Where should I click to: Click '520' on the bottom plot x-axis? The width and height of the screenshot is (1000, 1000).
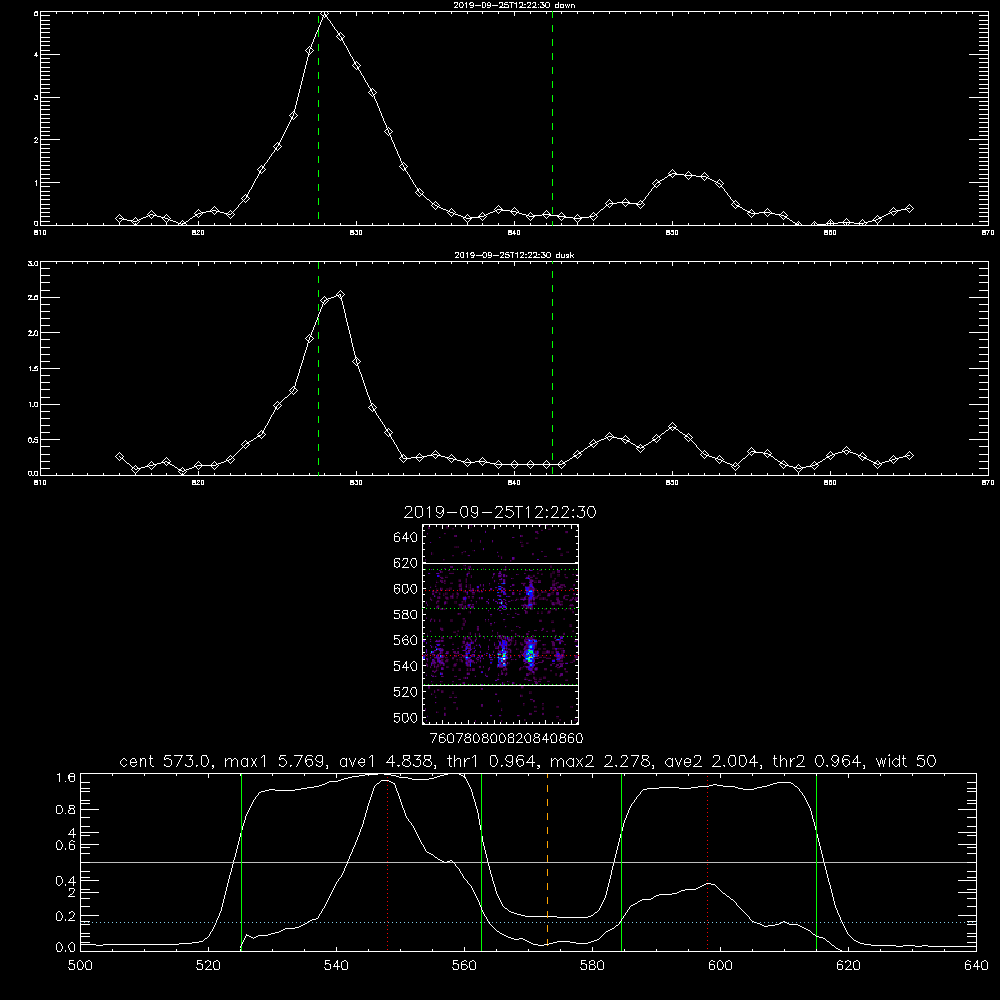208,965
